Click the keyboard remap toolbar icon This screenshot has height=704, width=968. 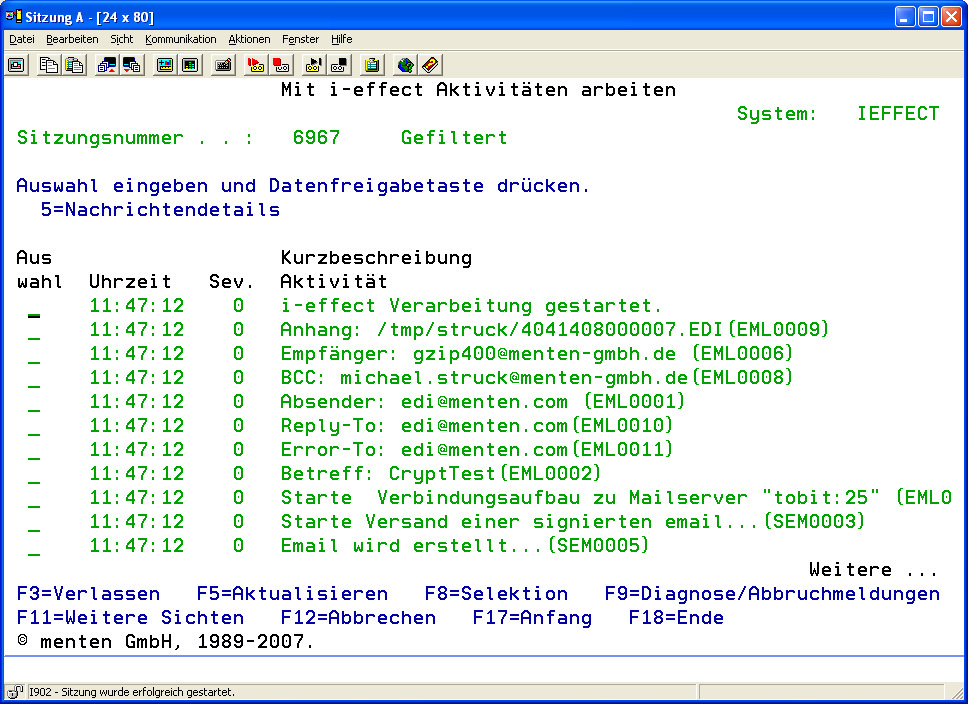point(224,65)
